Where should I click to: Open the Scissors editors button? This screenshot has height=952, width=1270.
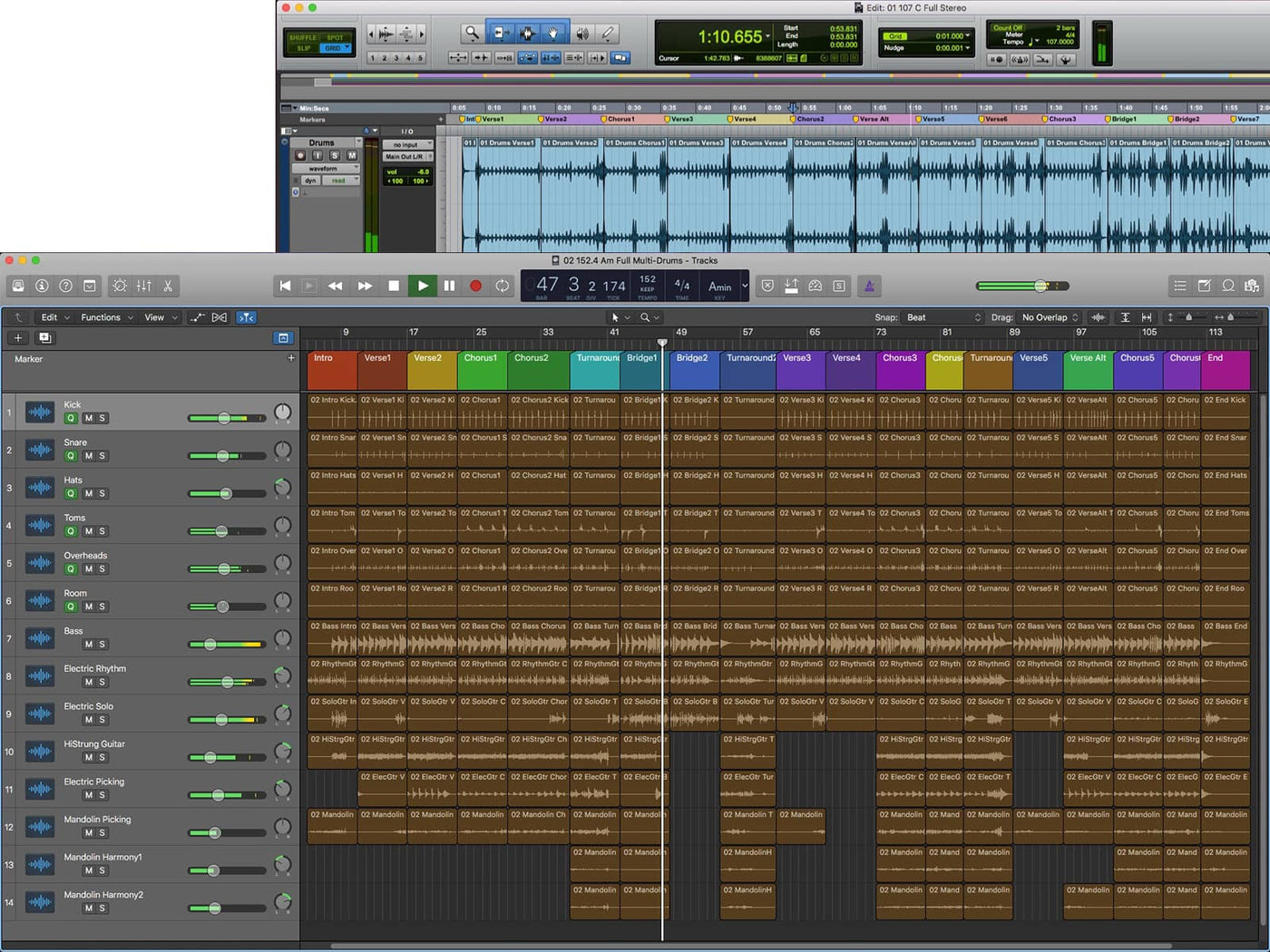coord(168,286)
